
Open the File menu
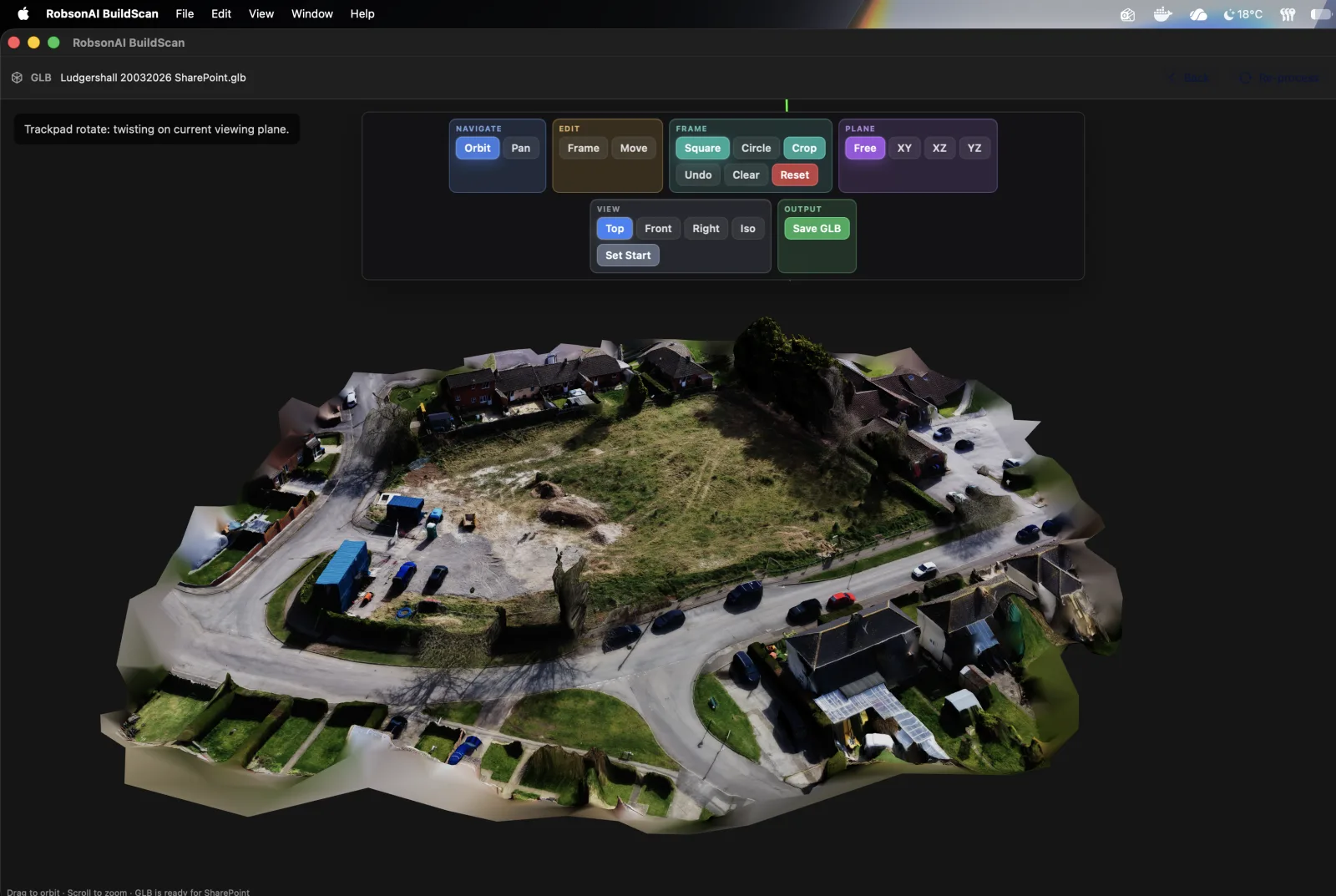[x=185, y=13]
